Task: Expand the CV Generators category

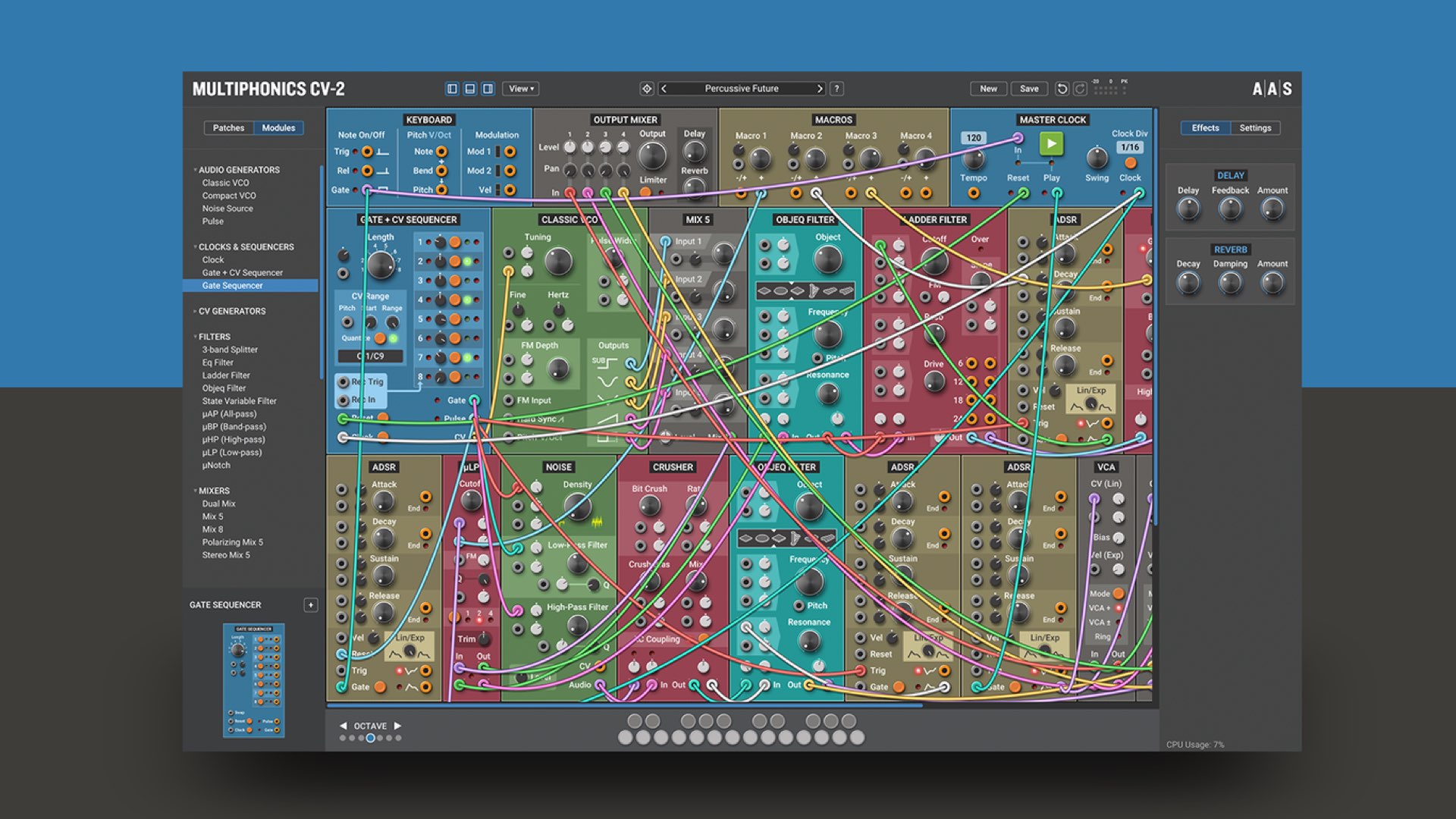Action: (196, 311)
